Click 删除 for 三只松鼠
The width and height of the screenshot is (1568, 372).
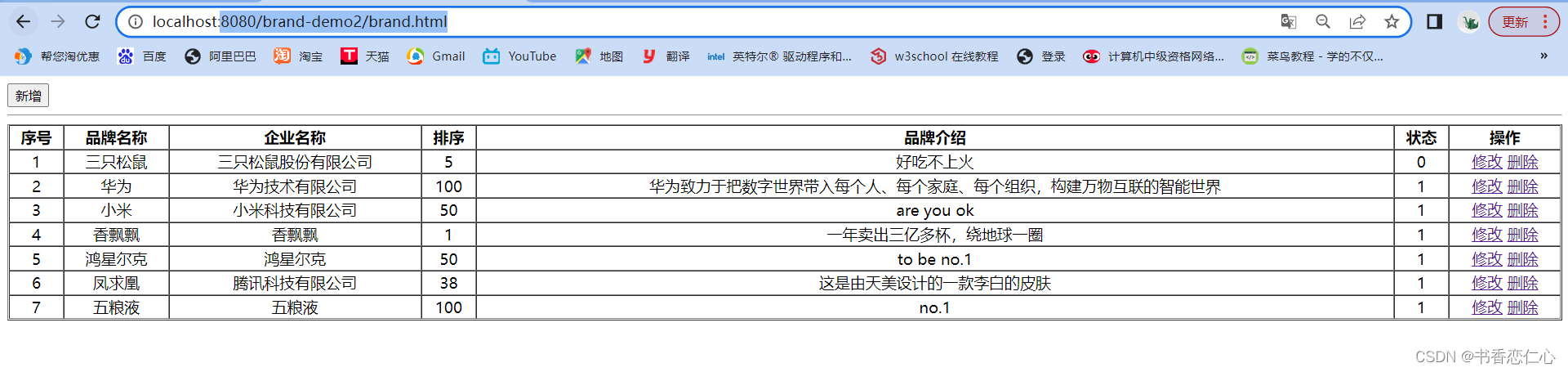click(x=1522, y=162)
